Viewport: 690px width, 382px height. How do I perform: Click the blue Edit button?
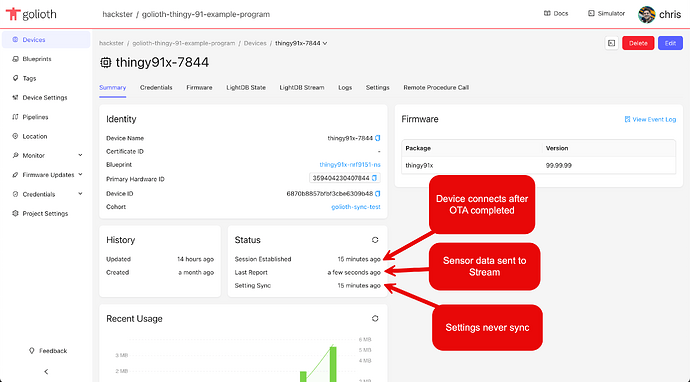(x=670, y=43)
